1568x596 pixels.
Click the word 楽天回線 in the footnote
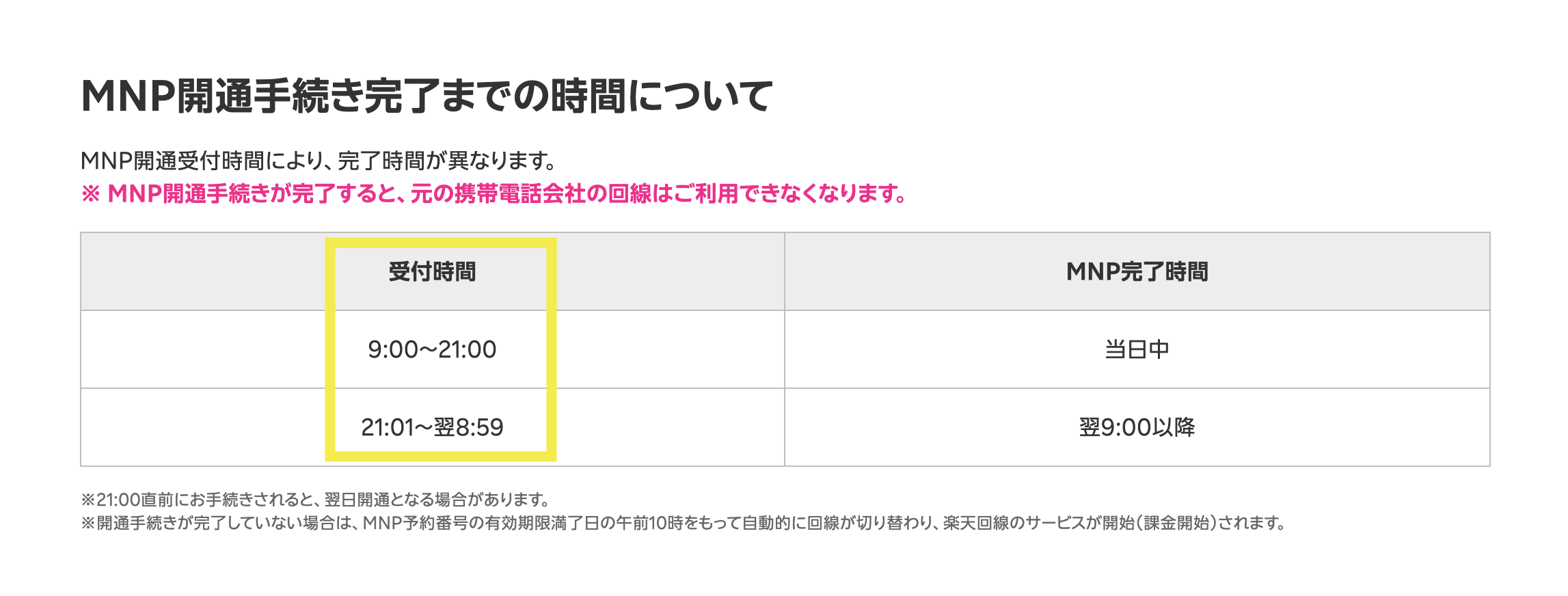pos(975,523)
